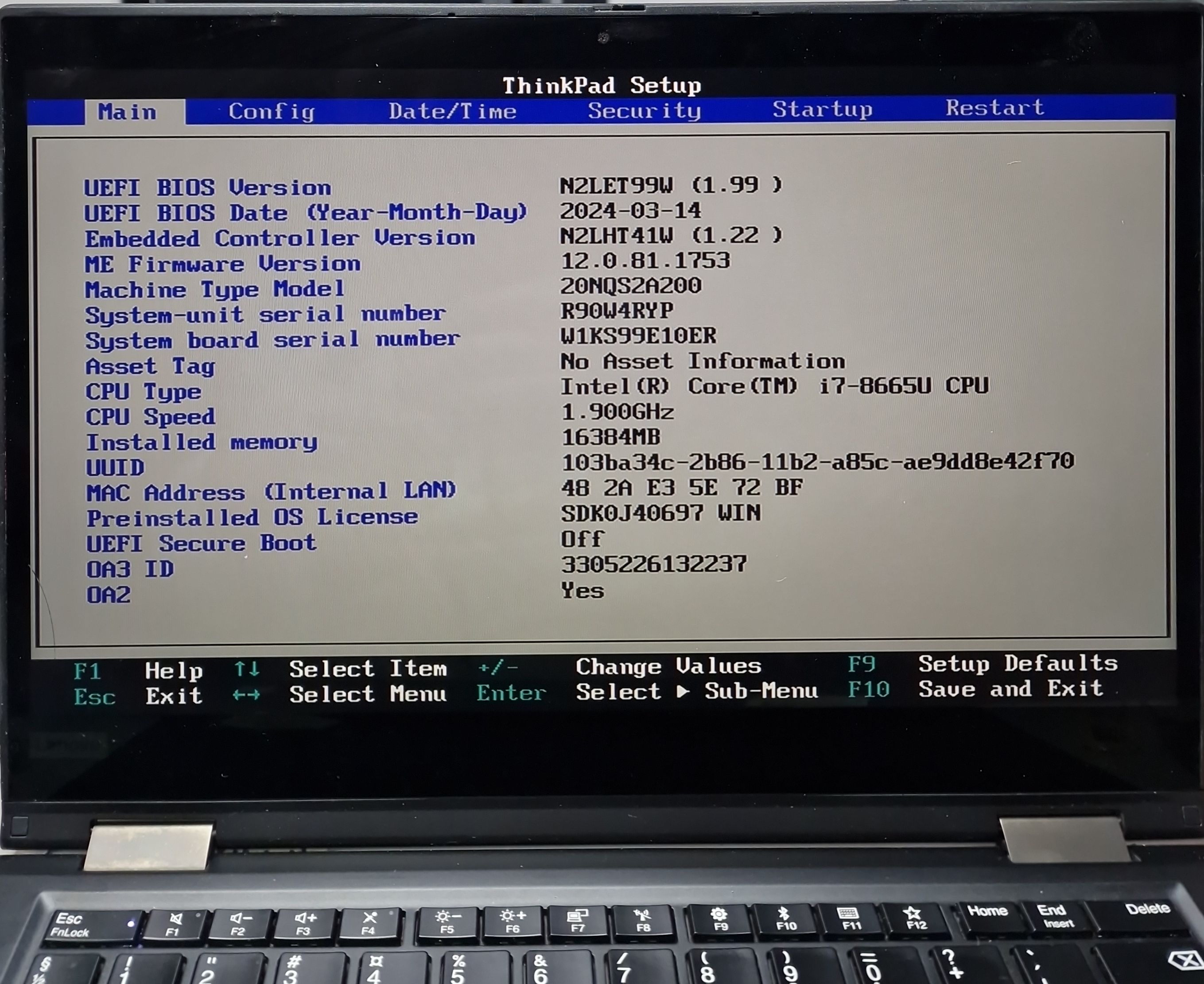Image resolution: width=1204 pixels, height=984 pixels.
Task: Click the up-down arrows hint
Action: click(x=247, y=670)
